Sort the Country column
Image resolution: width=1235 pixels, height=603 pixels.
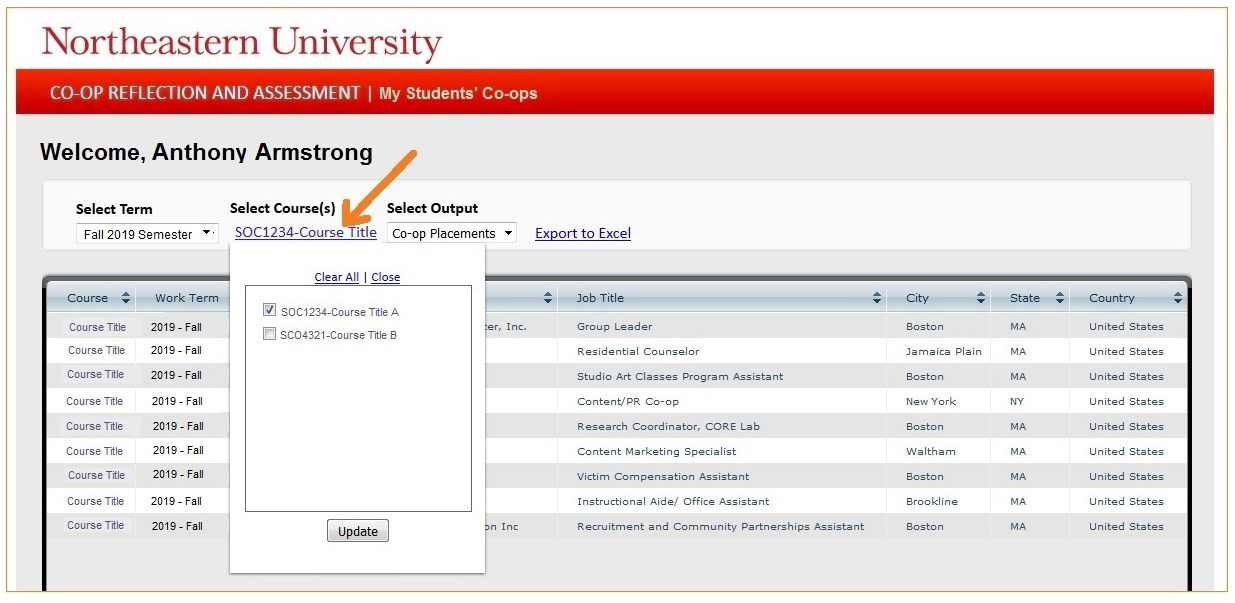pos(1178,298)
